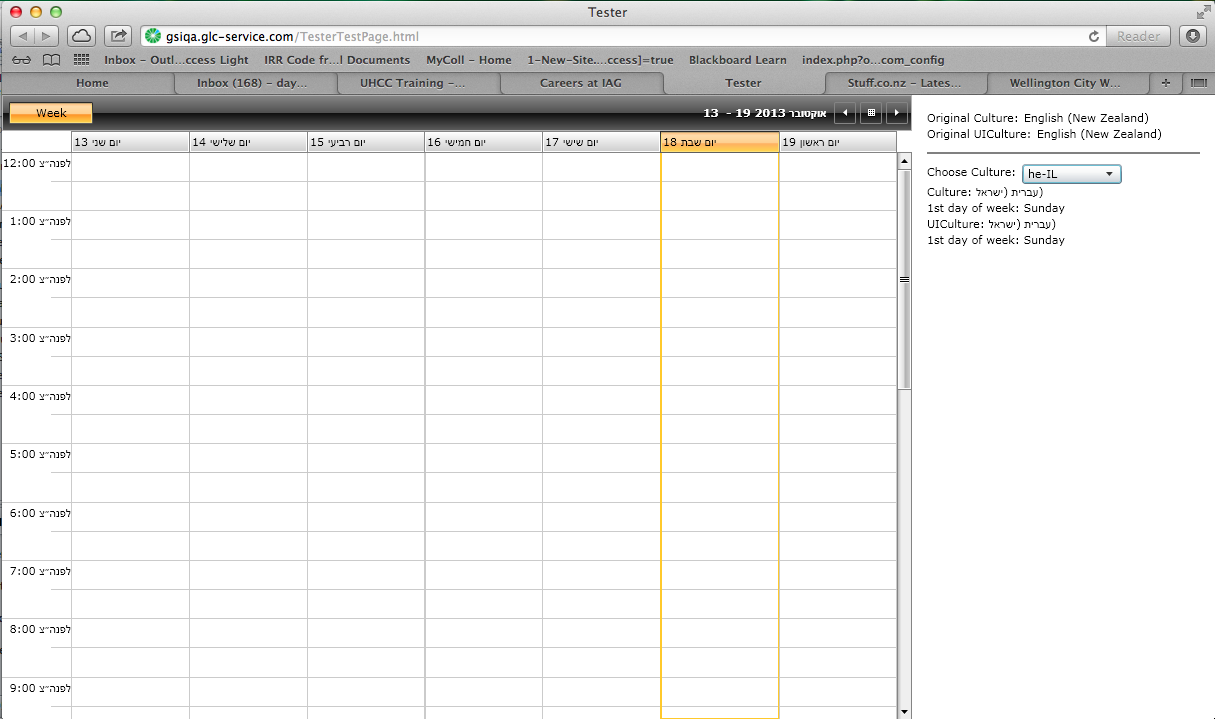Click the reload page icon in address bar

[1095, 36]
